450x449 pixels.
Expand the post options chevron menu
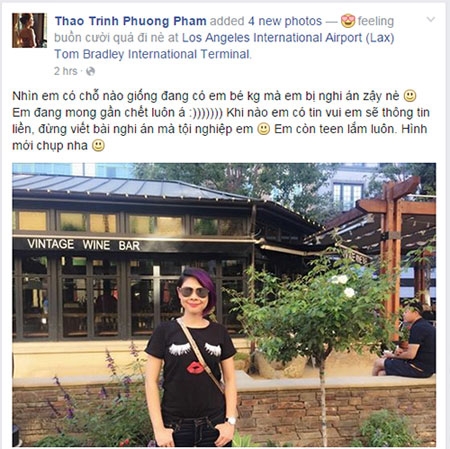pos(431,19)
